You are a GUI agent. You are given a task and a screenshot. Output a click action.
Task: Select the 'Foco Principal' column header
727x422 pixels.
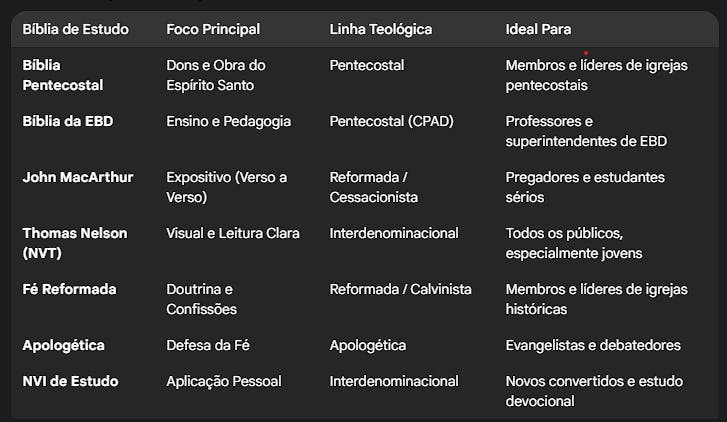[213, 29]
